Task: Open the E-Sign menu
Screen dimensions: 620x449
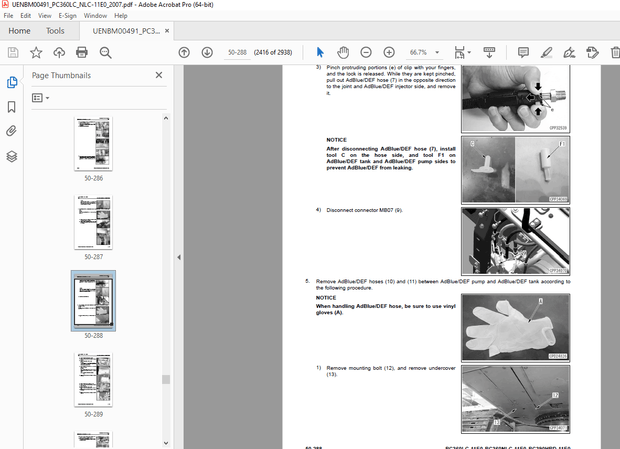Action: click(68, 16)
